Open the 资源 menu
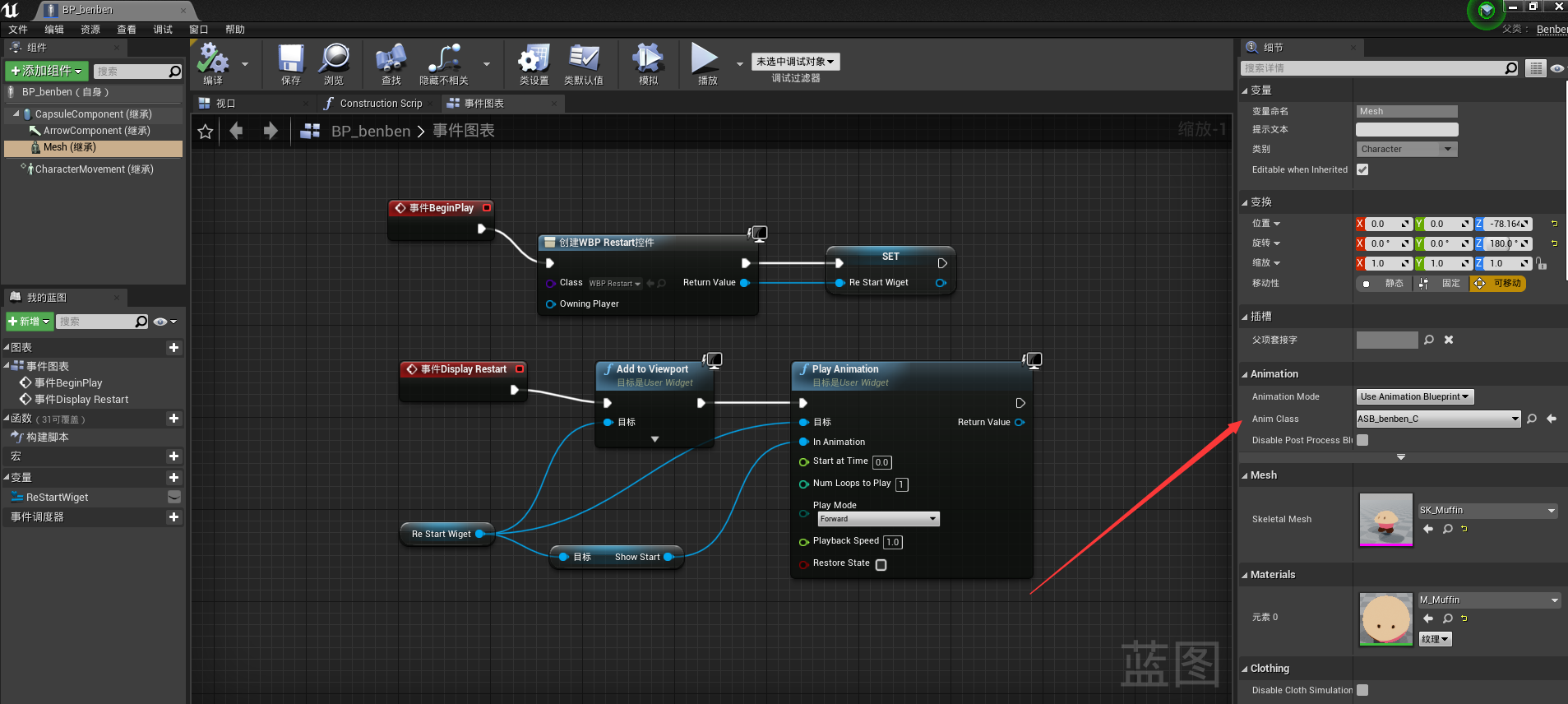The width and height of the screenshot is (1568, 704). coord(90,30)
